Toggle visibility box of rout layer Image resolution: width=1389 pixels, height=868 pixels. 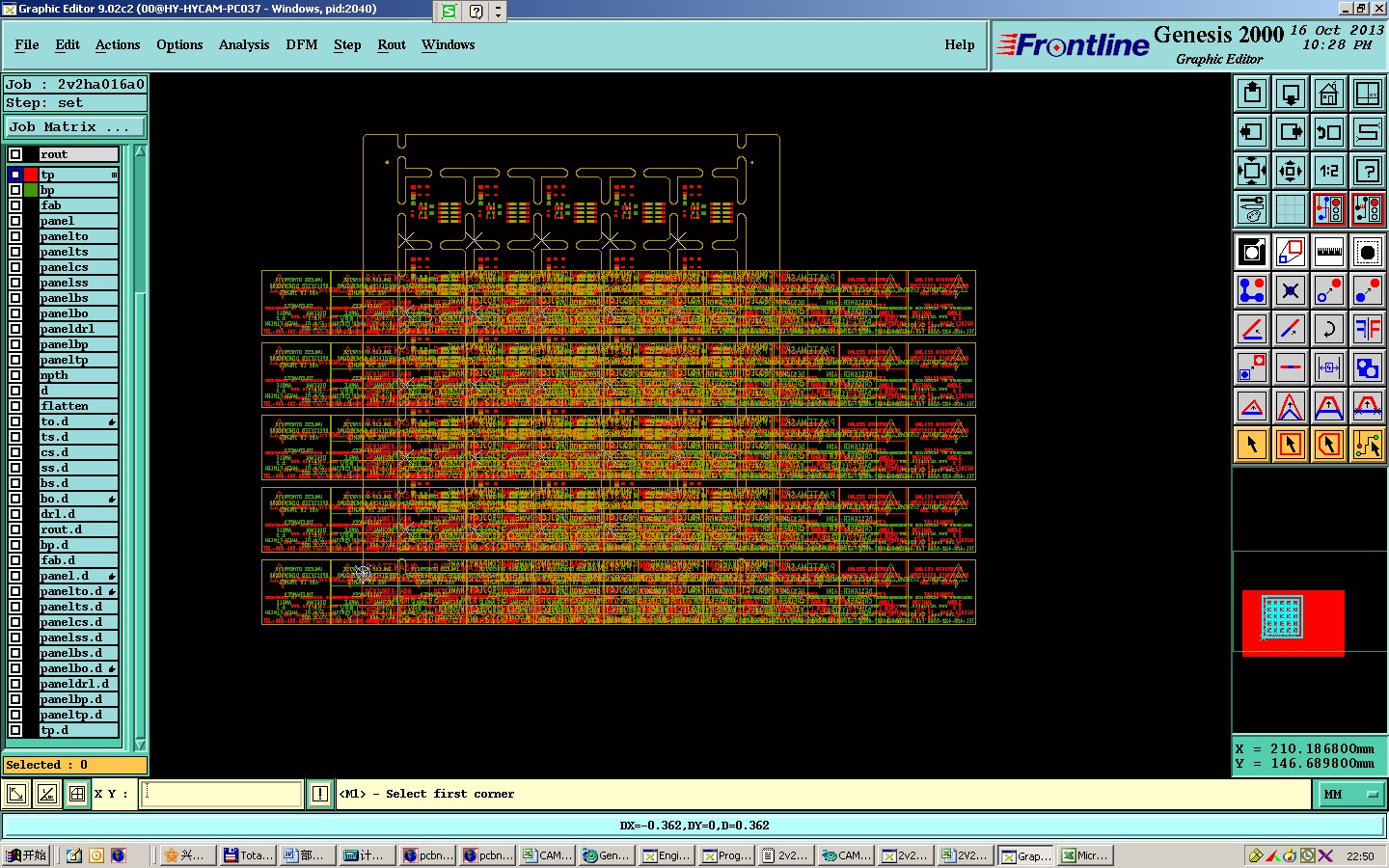pyautogui.click(x=15, y=154)
